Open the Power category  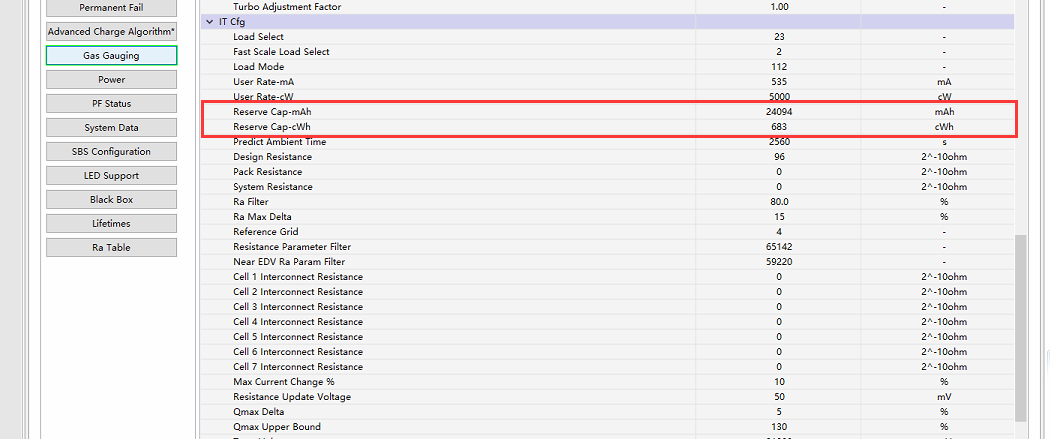click(x=111, y=80)
